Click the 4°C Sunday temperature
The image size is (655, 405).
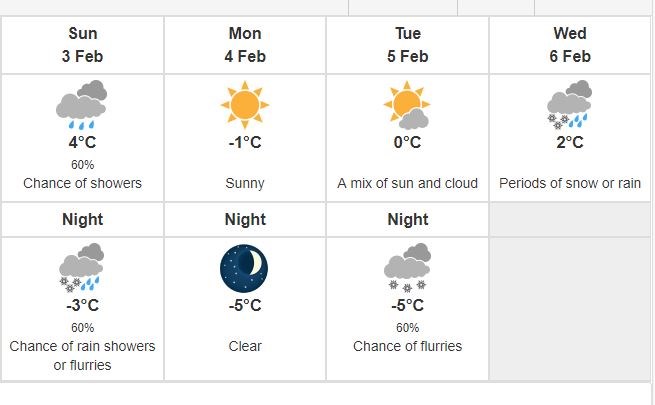pyautogui.click(x=82, y=142)
